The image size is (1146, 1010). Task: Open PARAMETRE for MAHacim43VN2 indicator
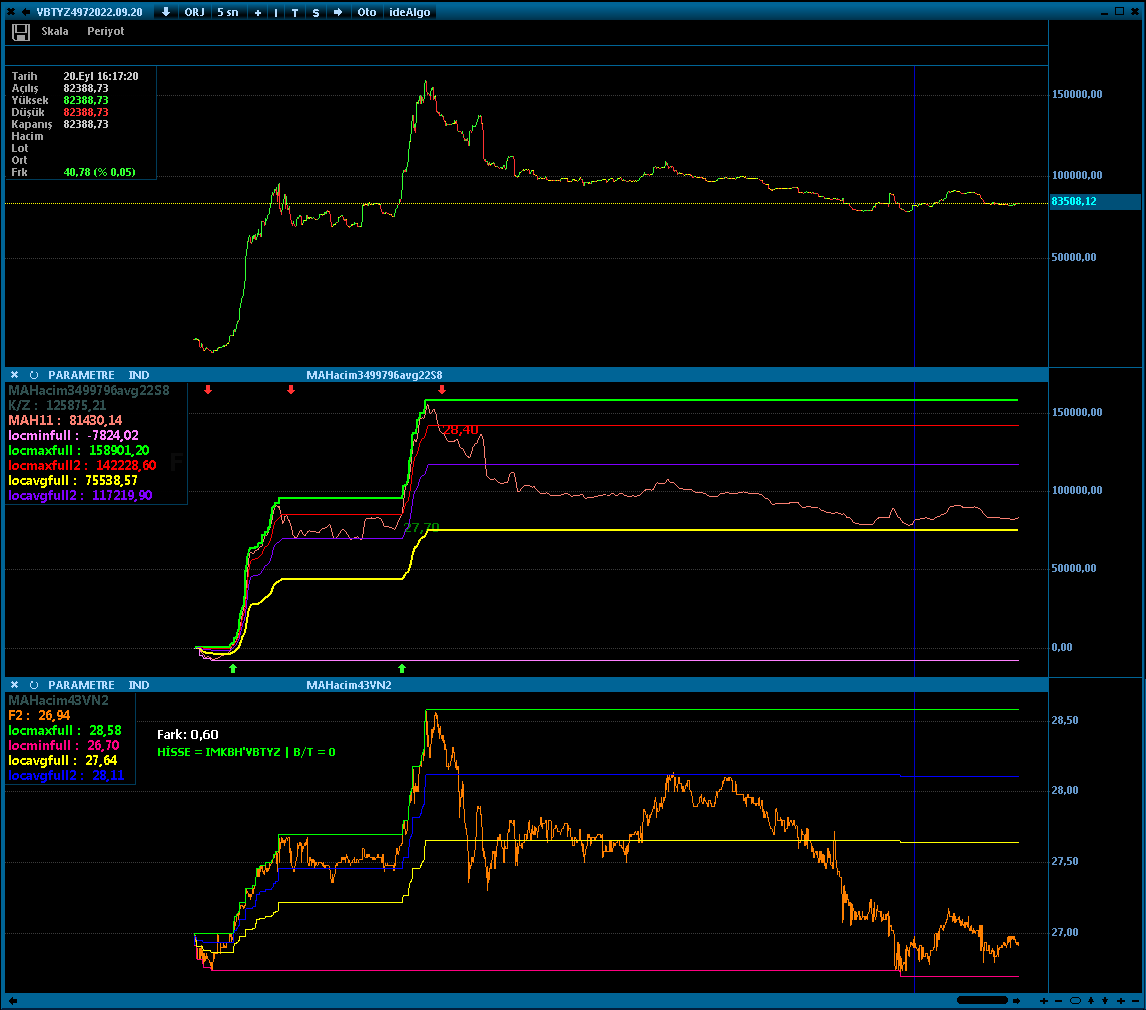(81, 685)
